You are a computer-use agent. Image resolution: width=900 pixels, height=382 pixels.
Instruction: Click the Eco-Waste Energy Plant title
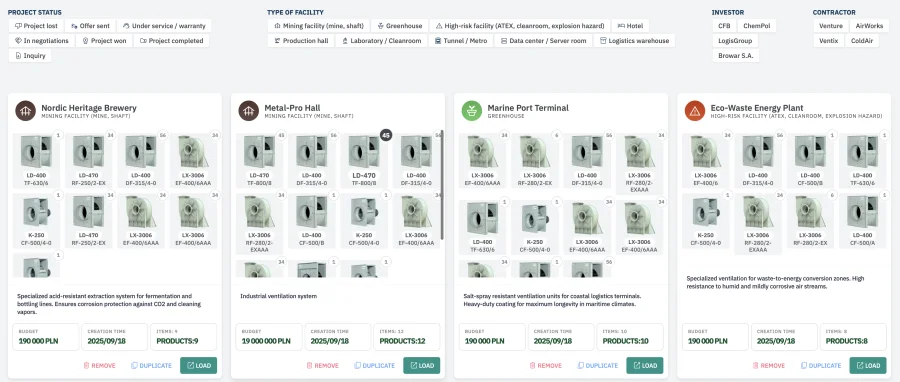pyautogui.click(x=757, y=108)
